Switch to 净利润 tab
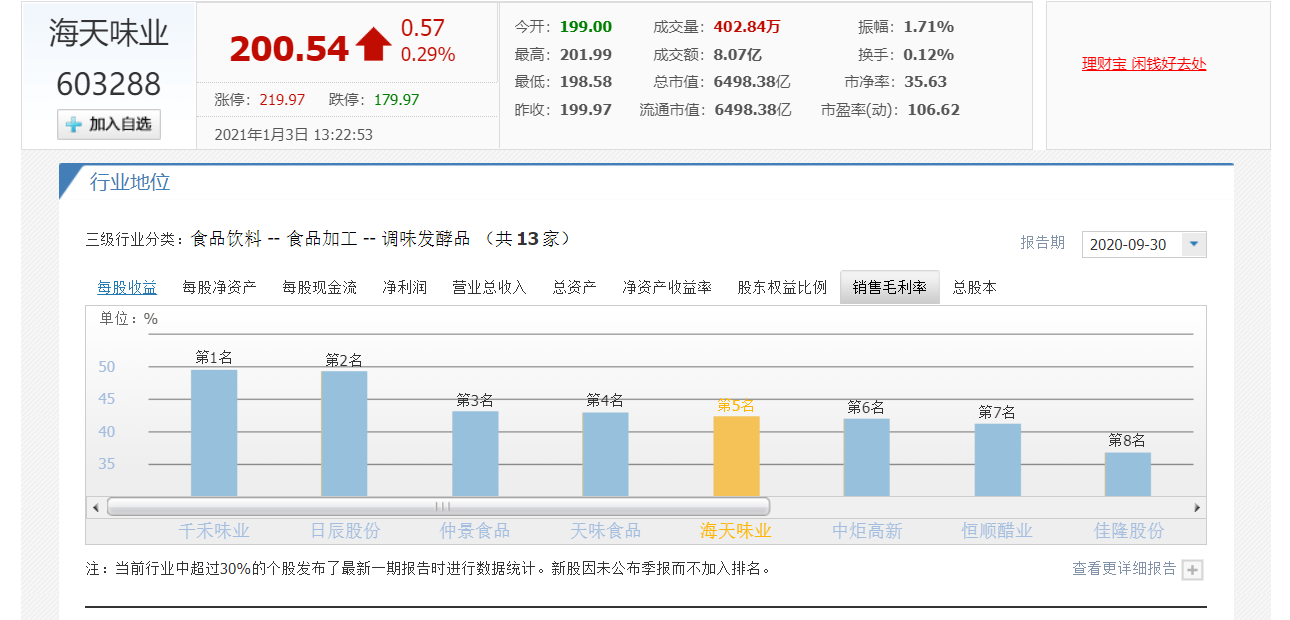Viewport: 1290px width, 620px height. [404, 287]
